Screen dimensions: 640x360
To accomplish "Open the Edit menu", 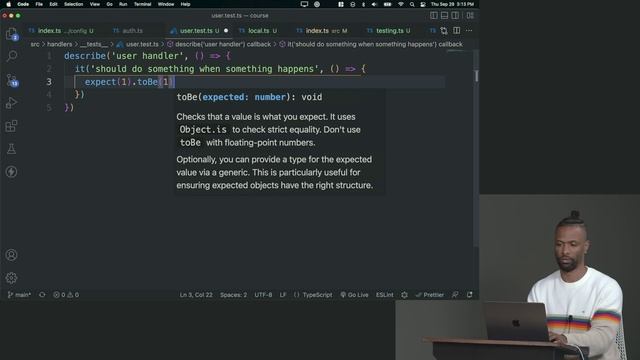I will (53, 4).
